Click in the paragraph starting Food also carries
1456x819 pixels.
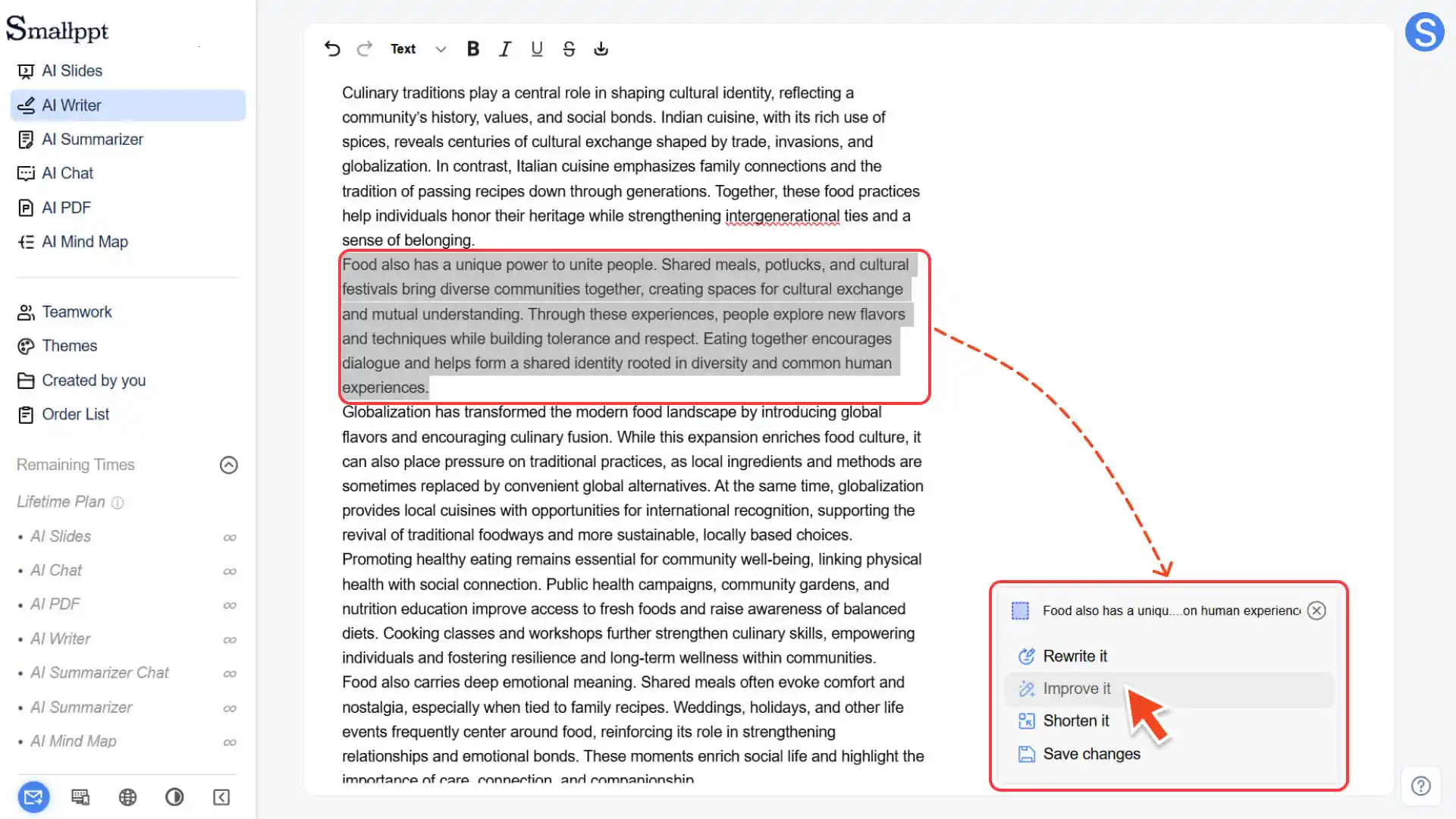632,730
